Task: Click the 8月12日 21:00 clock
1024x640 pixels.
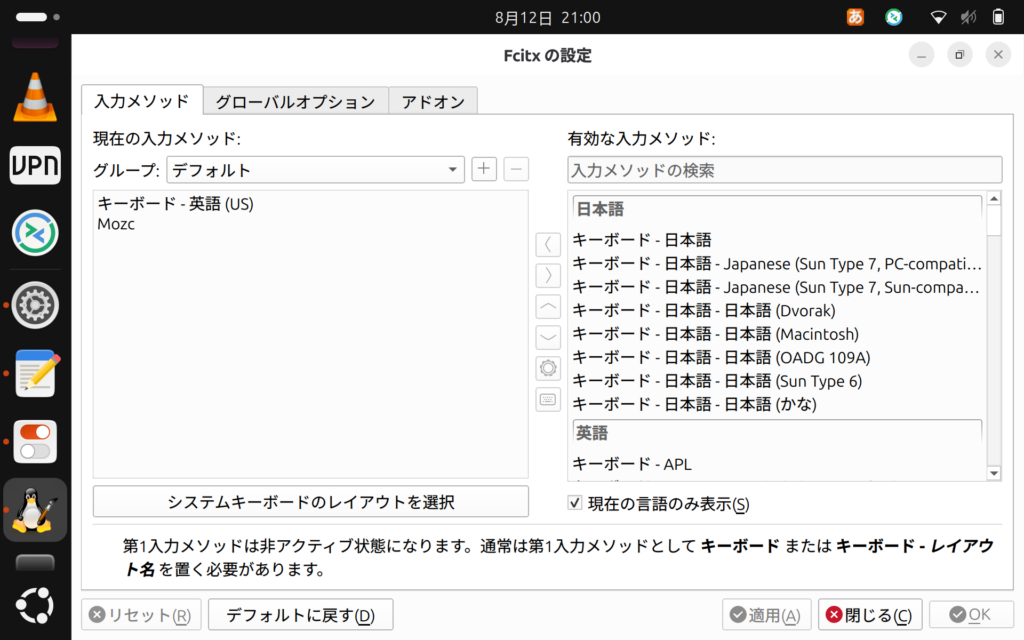Action: click(x=547, y=18)
